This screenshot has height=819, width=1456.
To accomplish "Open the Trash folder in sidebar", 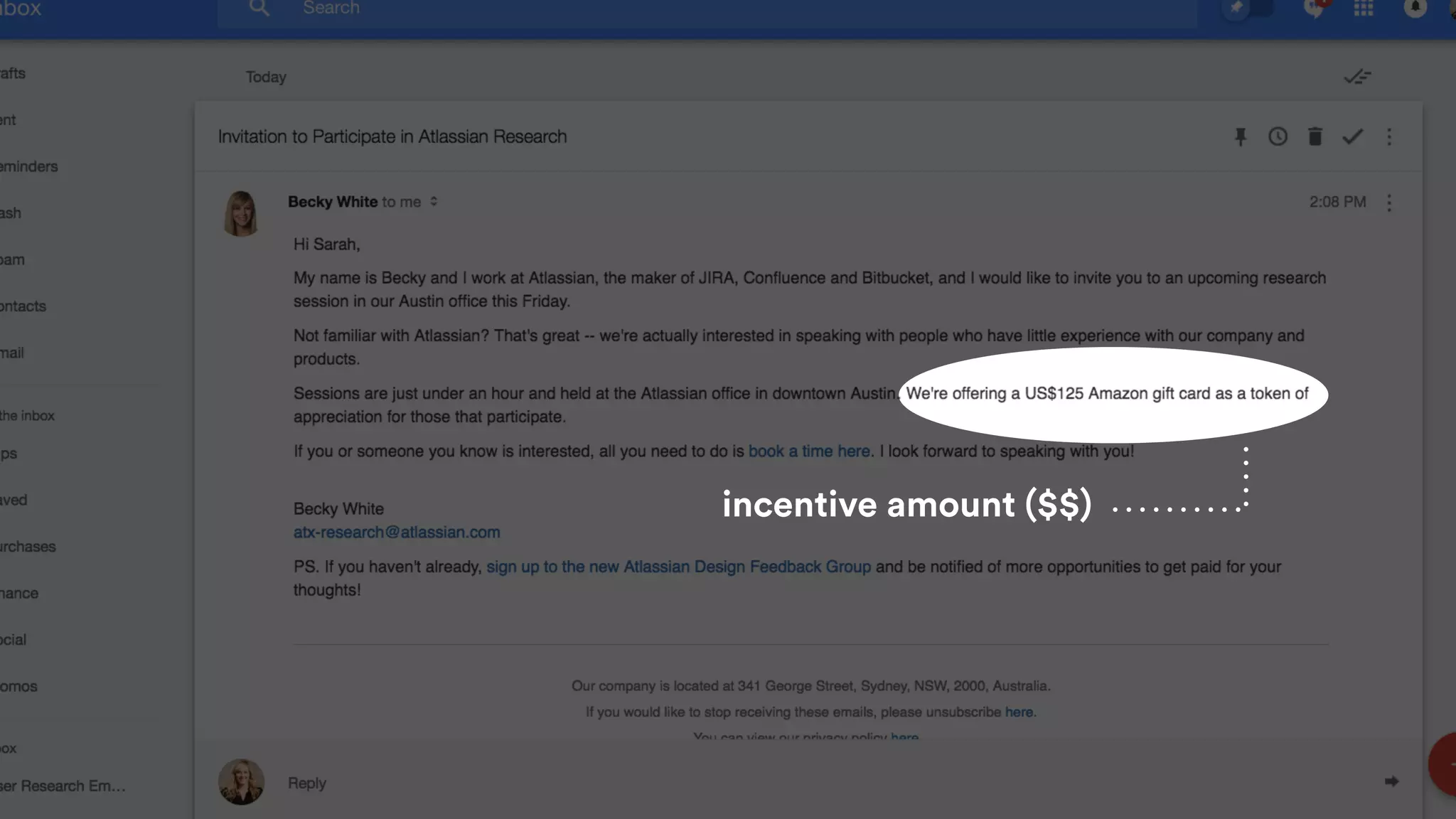I will click(x=11, y=213).
